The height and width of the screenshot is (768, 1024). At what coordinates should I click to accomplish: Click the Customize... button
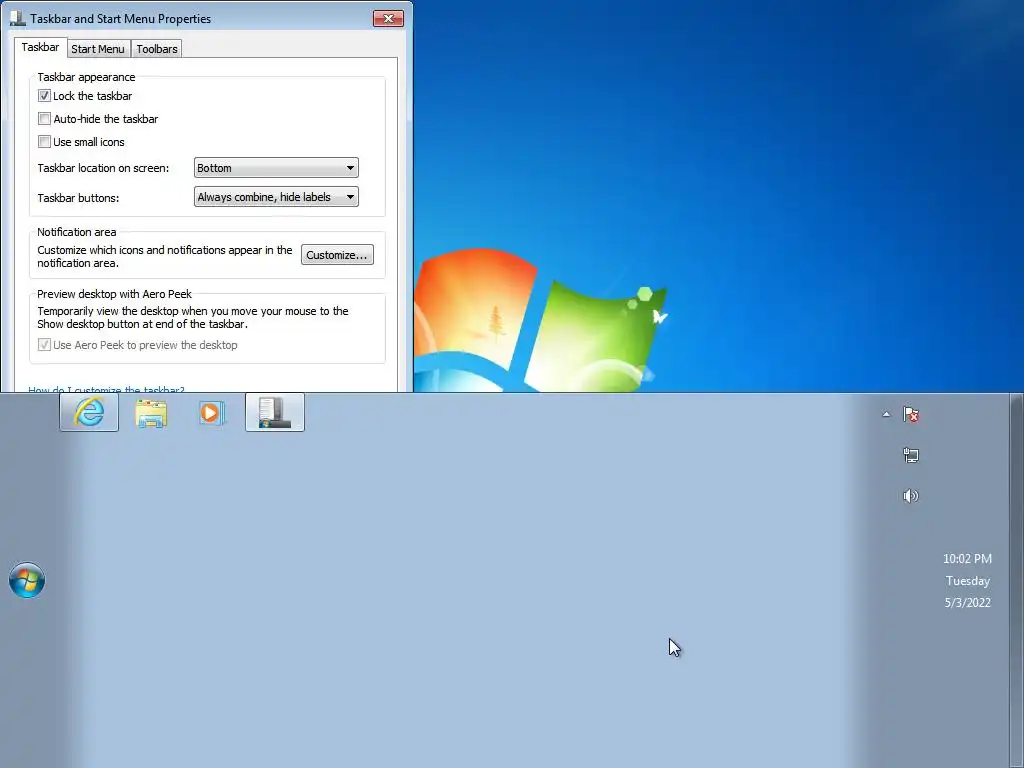tap(337, 255)
